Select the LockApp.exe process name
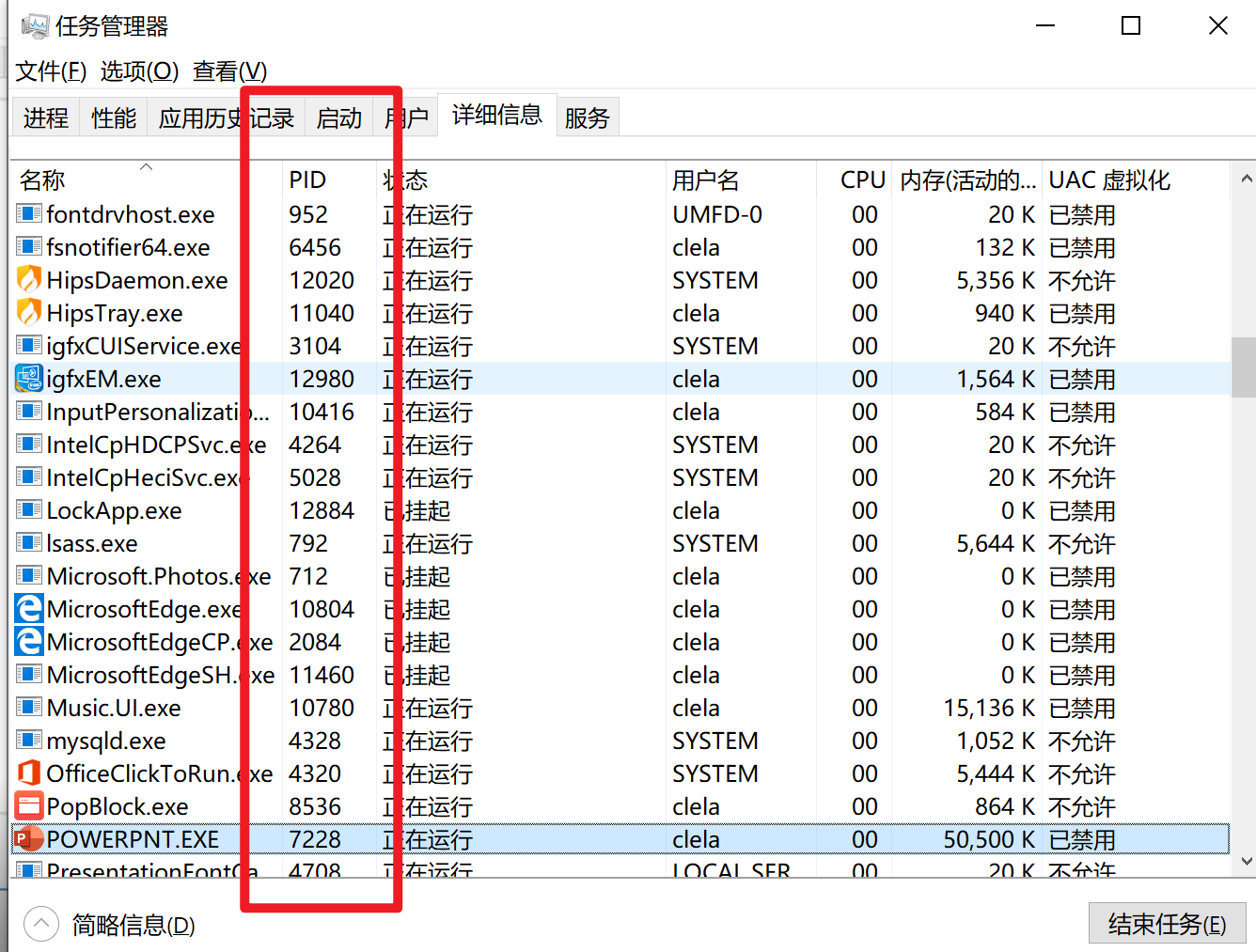This screenshot has height=952, width=1256. tap(114, 510)
